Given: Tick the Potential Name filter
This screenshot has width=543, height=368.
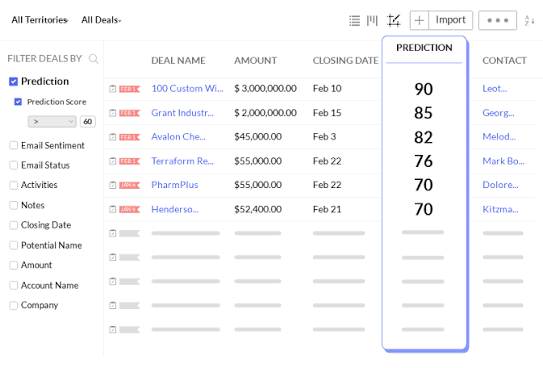Looking at the screenshot, I should tap(14, 245).
